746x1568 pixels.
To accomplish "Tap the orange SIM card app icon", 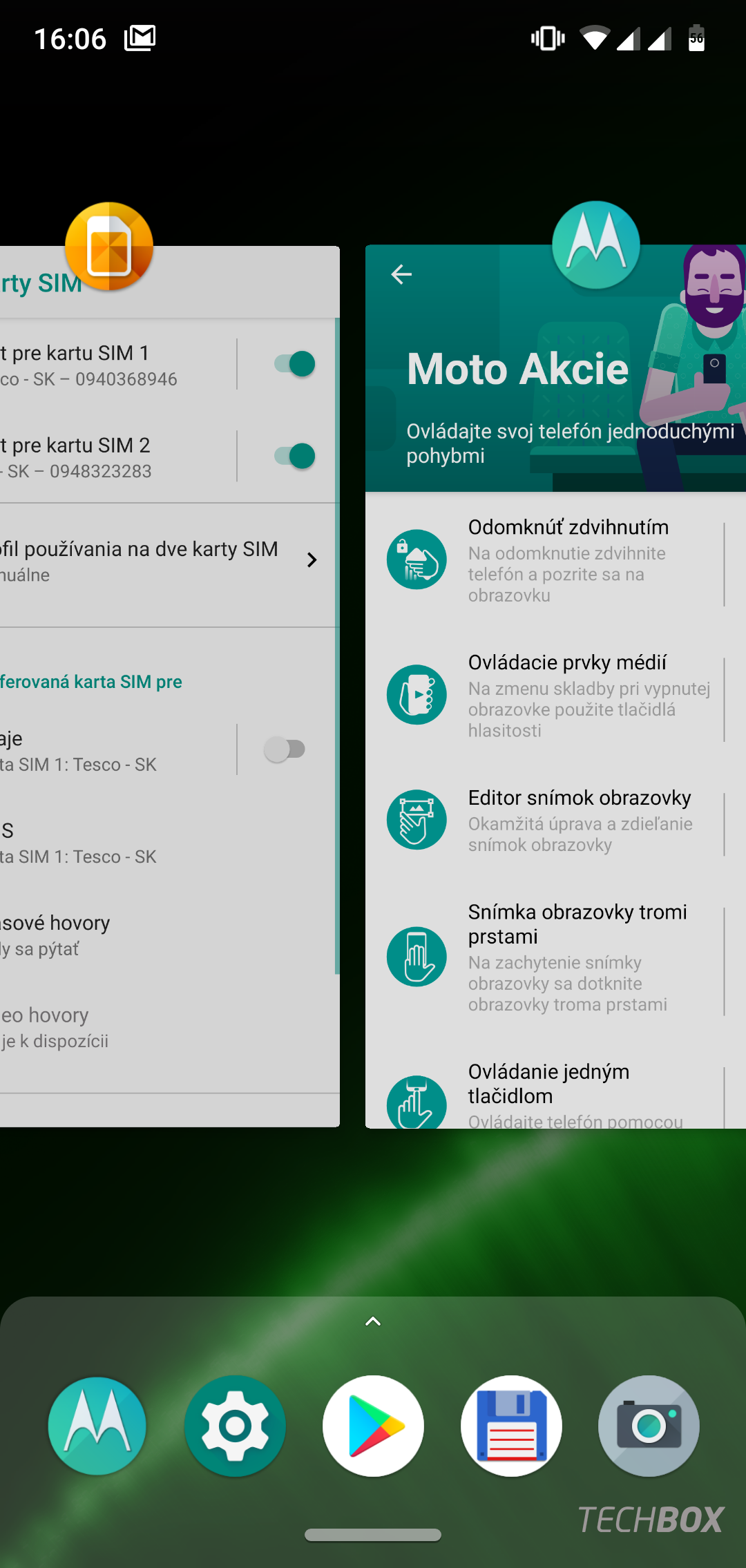I will (109, 247).
